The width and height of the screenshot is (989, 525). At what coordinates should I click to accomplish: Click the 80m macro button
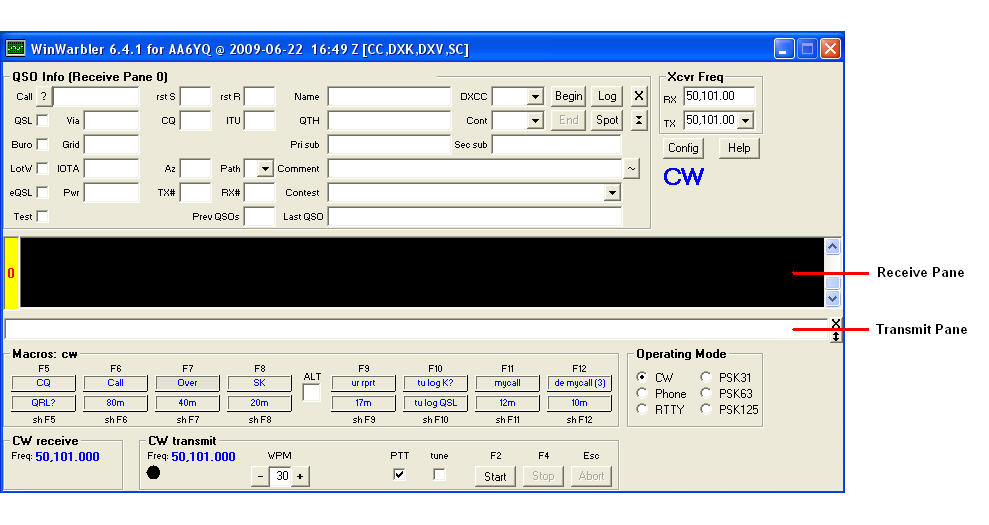[x=115, y=403]
